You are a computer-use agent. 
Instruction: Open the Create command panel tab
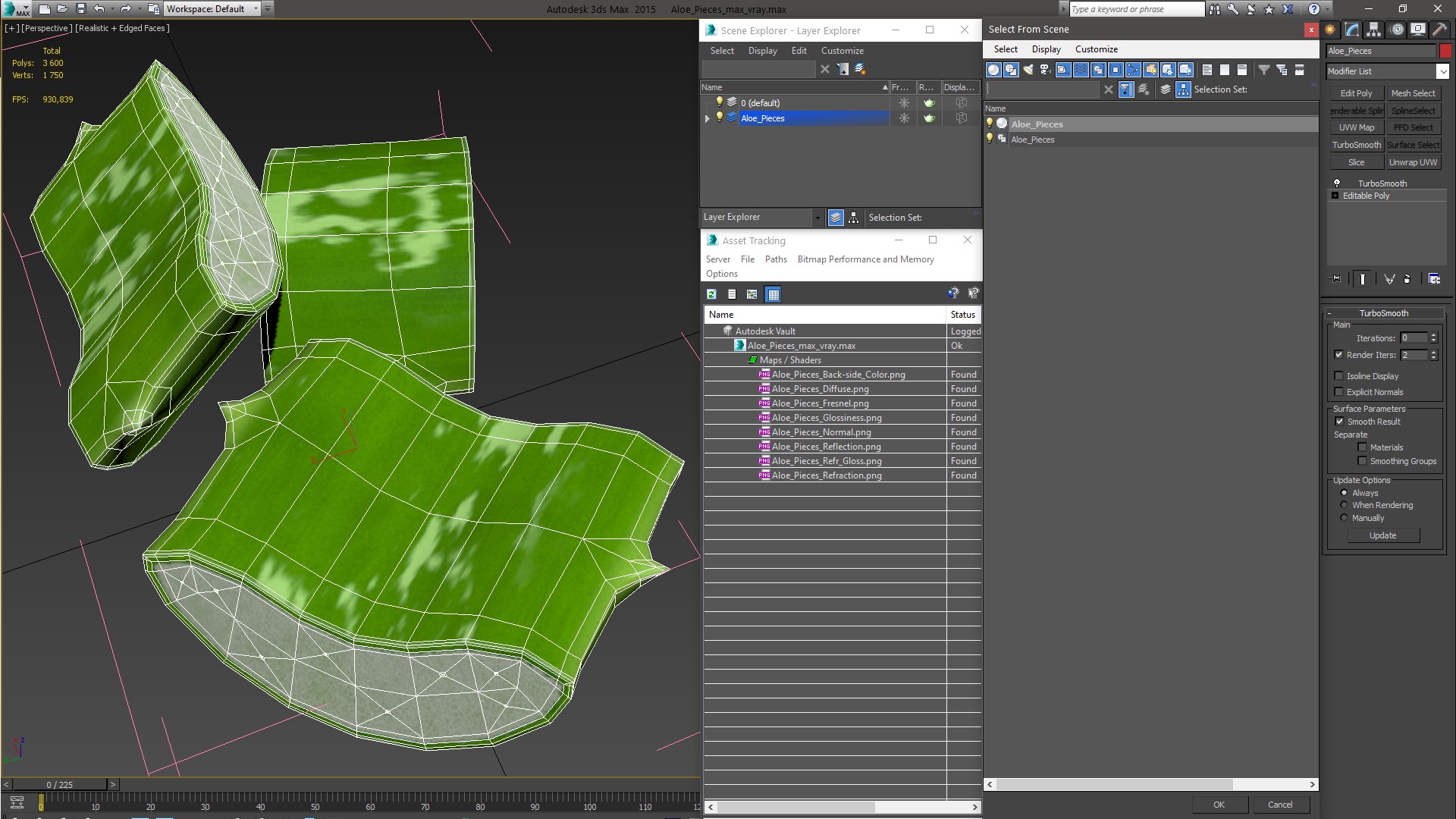click(1330, 30)
